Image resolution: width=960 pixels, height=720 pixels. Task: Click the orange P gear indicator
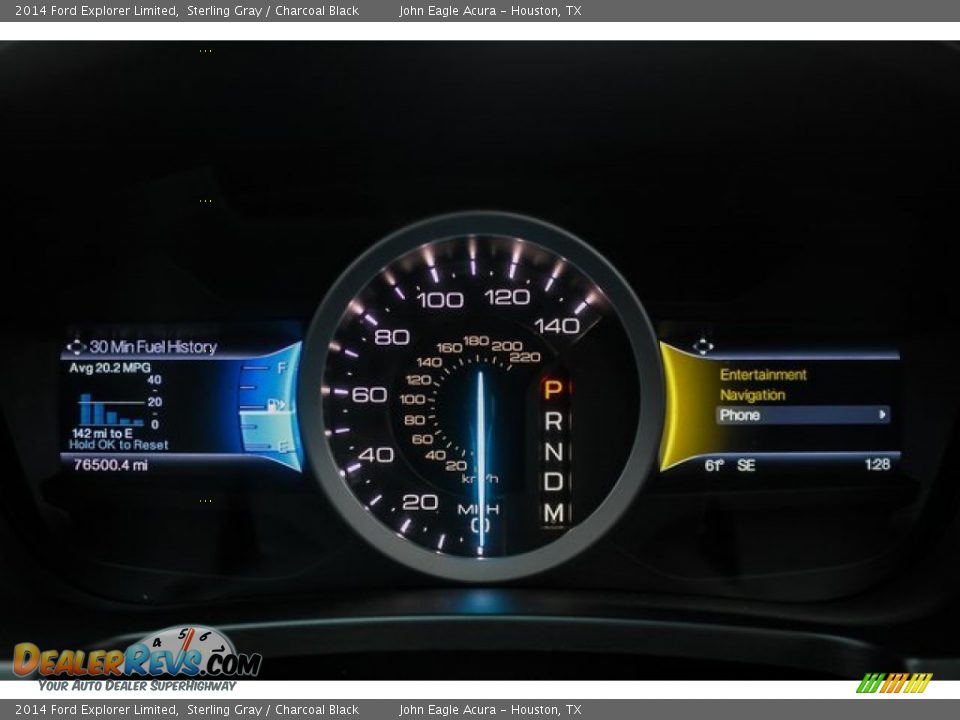(x=552, y=389)
